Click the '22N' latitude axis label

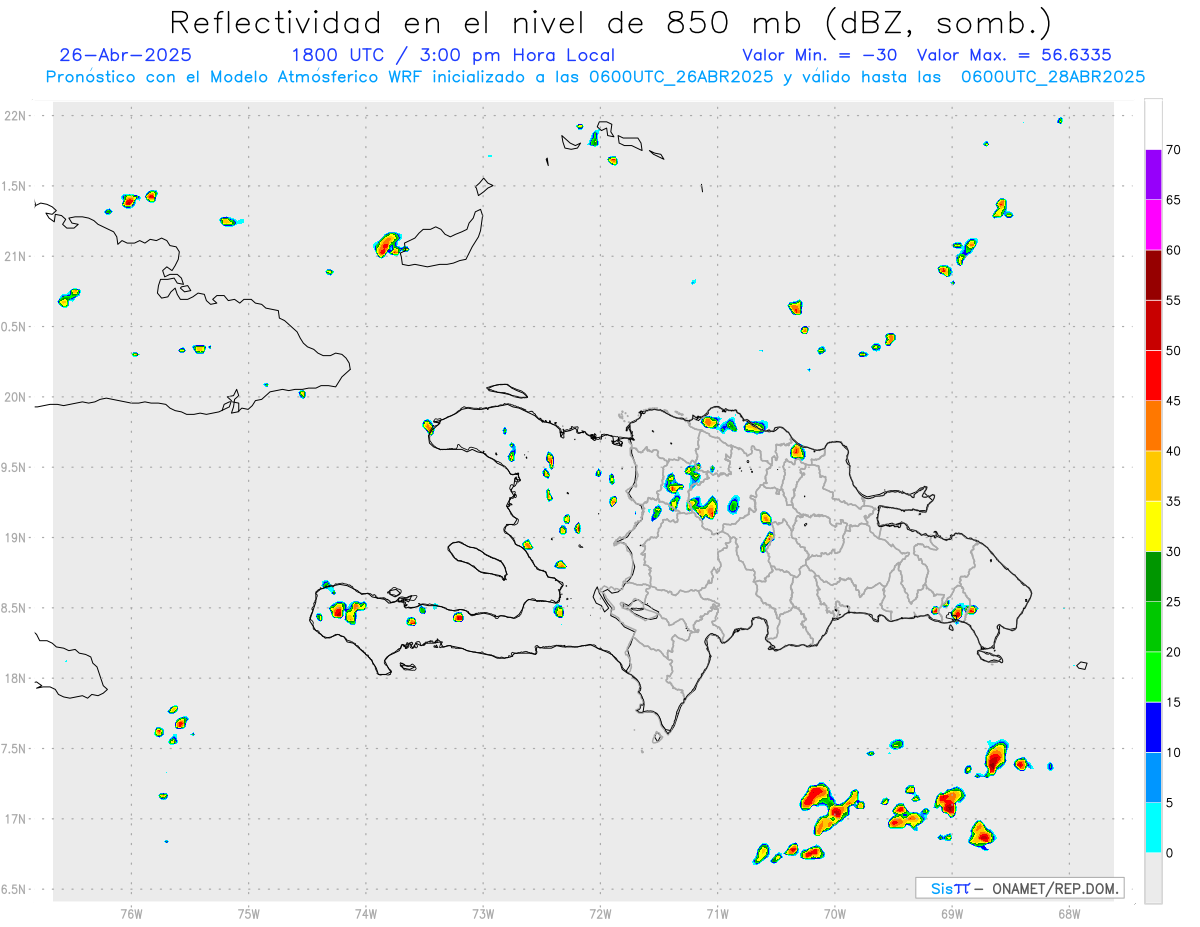tap(17, 116)
